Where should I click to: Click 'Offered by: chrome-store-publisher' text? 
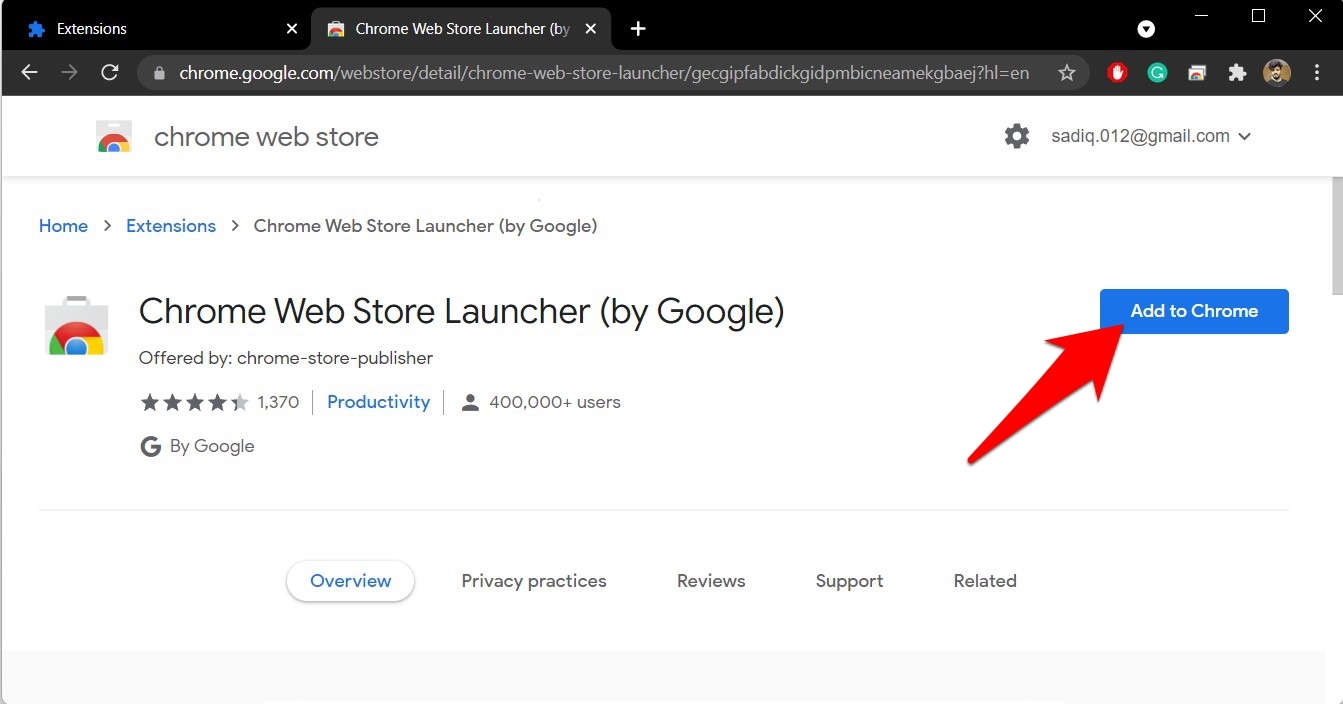[286, 358]
